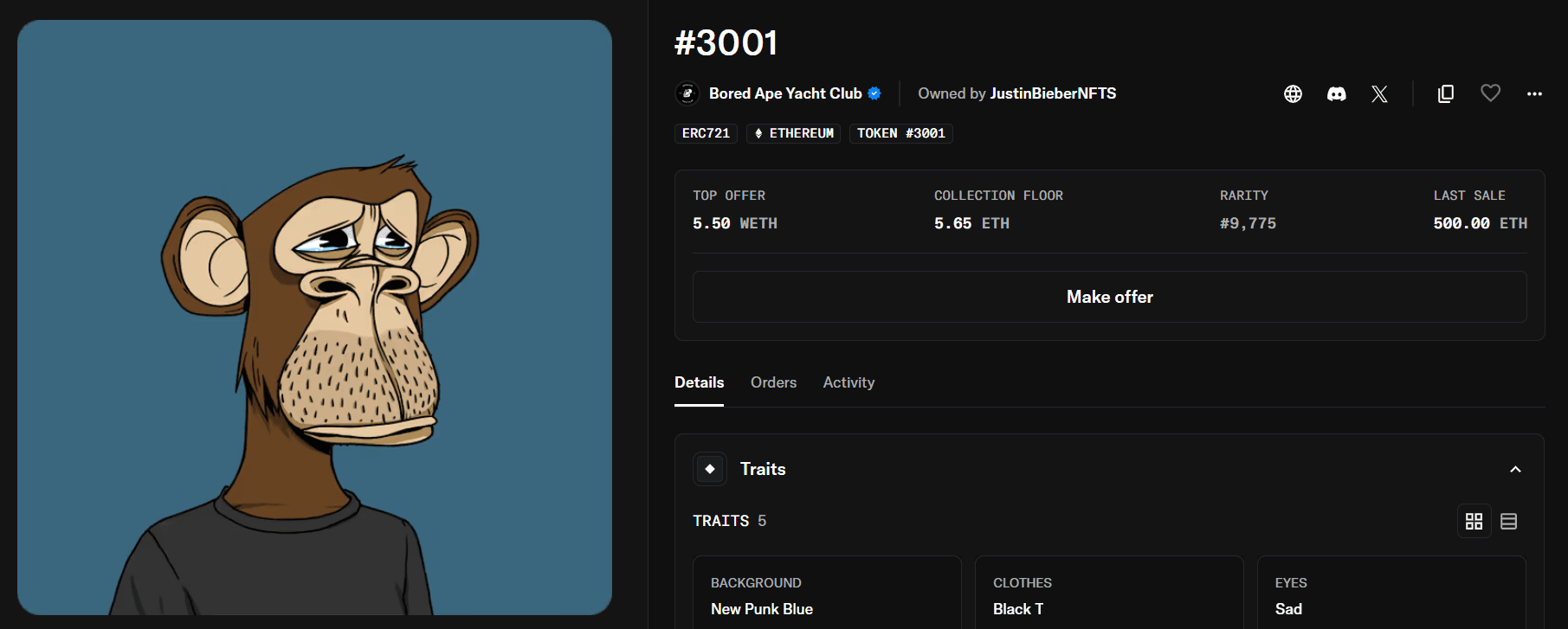Click the top offer value 5.50 WETH
The height and width of the screenshot is (629, 1568).
(735, 223)
